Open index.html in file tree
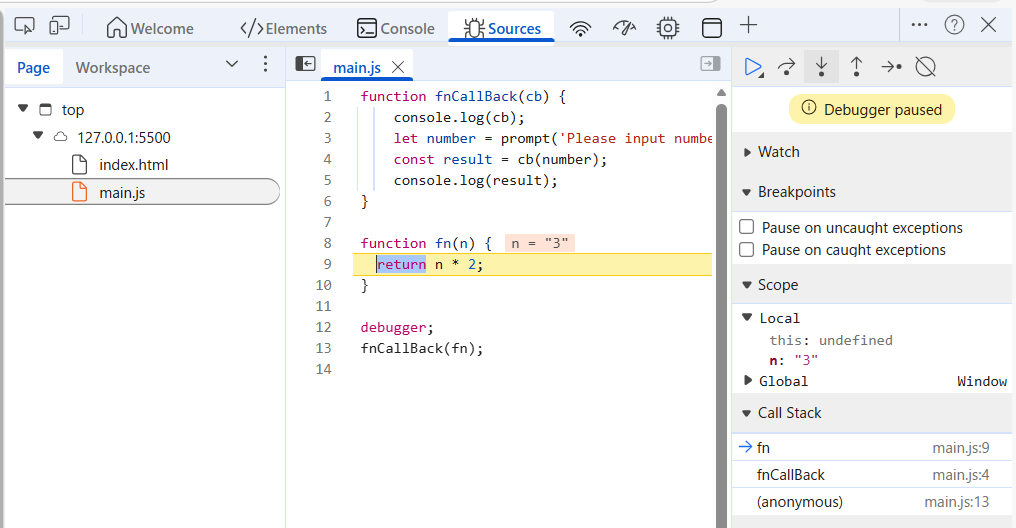This screenshot has width=1016, height=528. (133, 164)
